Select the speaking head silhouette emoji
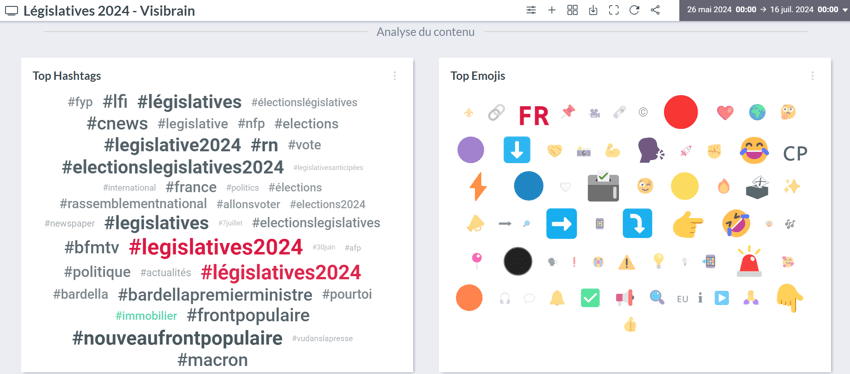 651,150
